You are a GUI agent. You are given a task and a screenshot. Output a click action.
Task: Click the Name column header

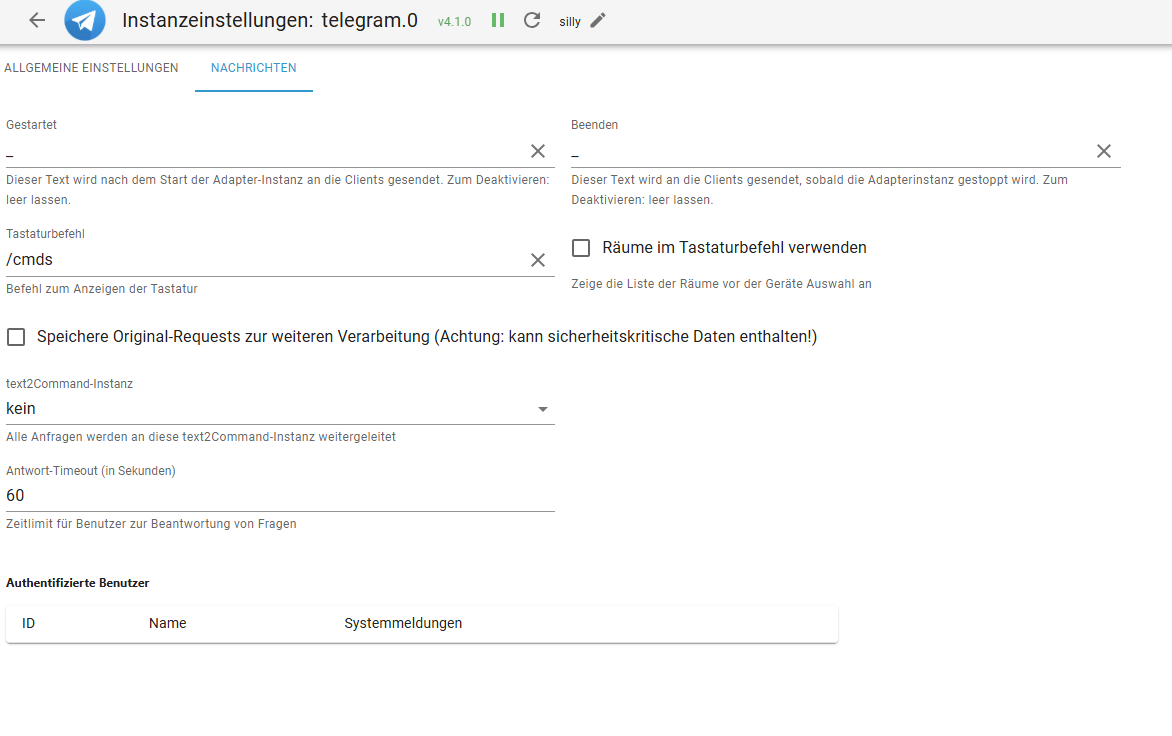point(167,623)
